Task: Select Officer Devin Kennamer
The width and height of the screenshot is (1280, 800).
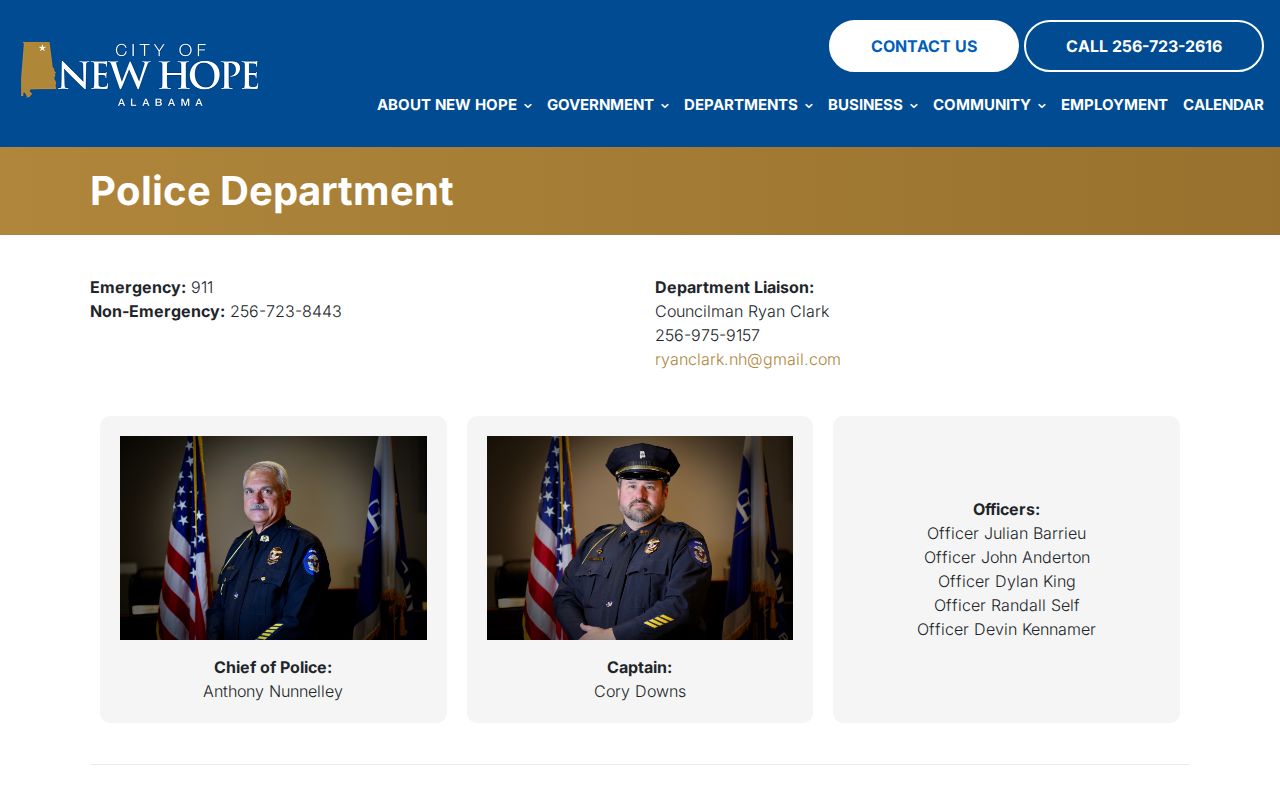Action: (1006, 630)
